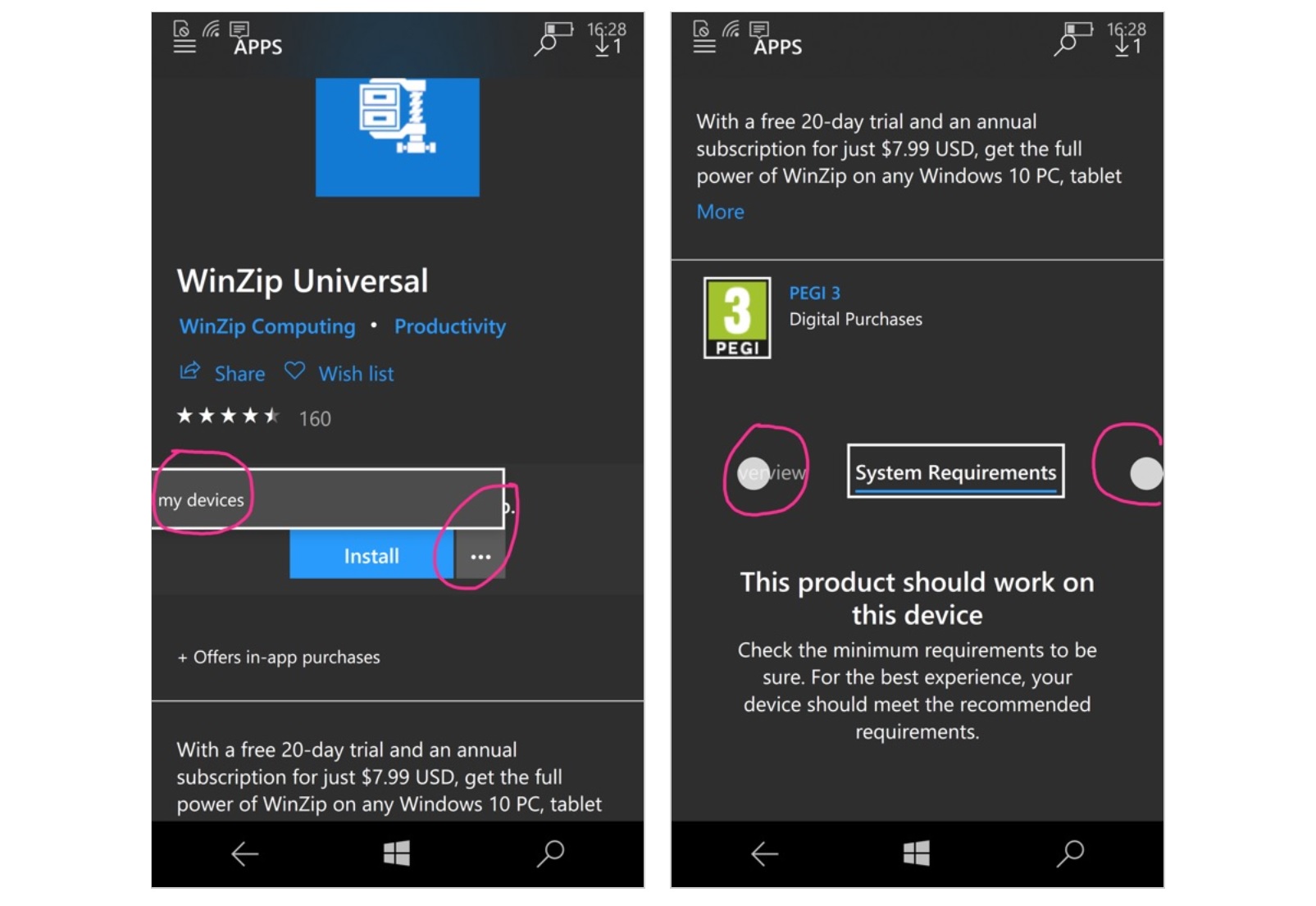Tap Windows Start button on left phone
This screenshot has width=1316, height=906.
click(x=397, y=853)
